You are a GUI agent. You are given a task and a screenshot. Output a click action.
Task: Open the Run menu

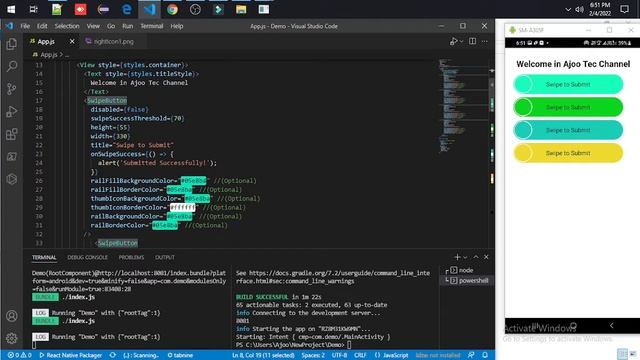tap(128, 26)
